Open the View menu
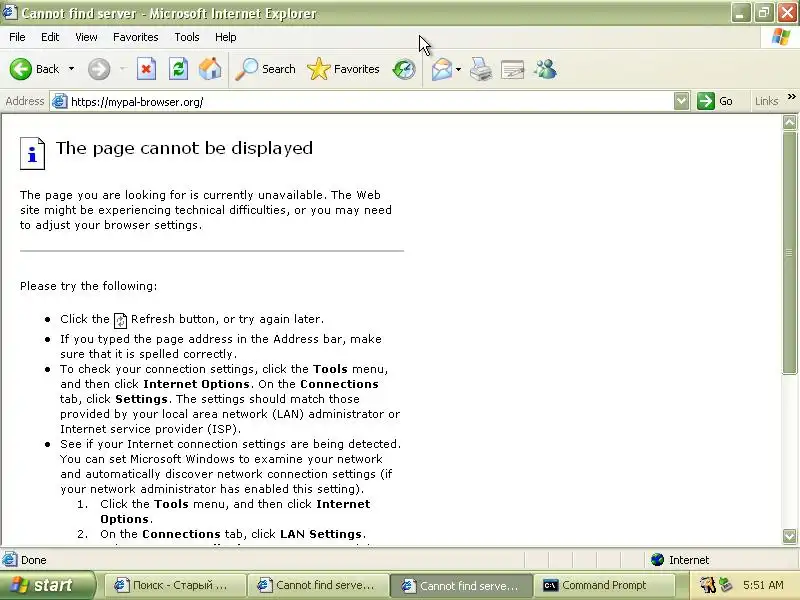Screen dimensions: 800x600 pos(86,37)
